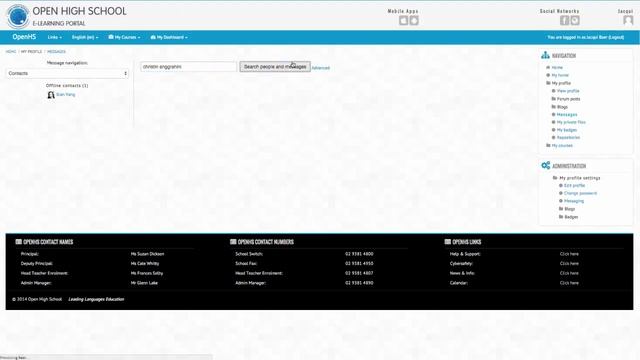Viewport: 640px width, 360px height.
Task: Click the MESSAGES breadcrumb
Action: (56, 52)
